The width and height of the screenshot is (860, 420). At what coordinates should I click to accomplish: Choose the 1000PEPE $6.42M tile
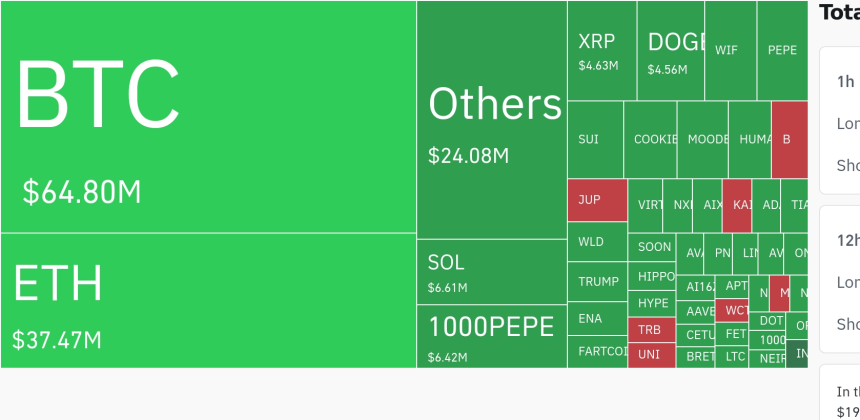(492, 336)
